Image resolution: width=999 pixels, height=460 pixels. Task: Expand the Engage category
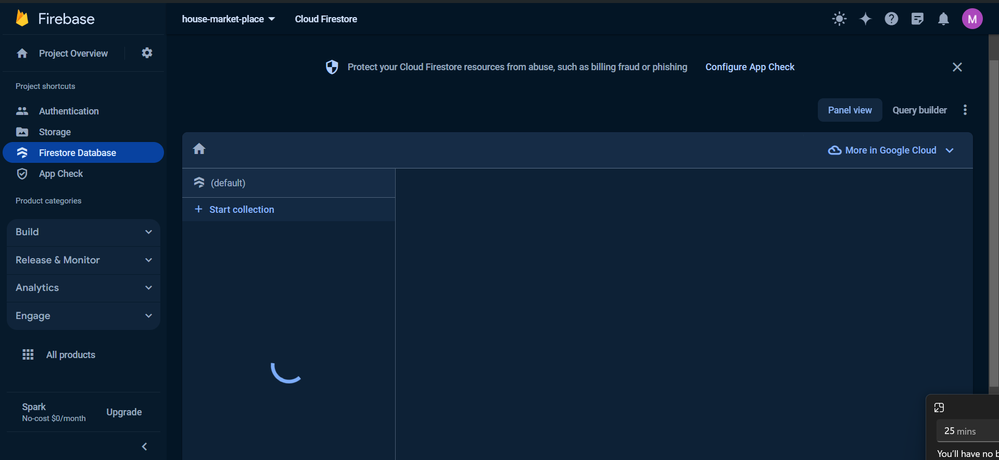click(83, 316)
